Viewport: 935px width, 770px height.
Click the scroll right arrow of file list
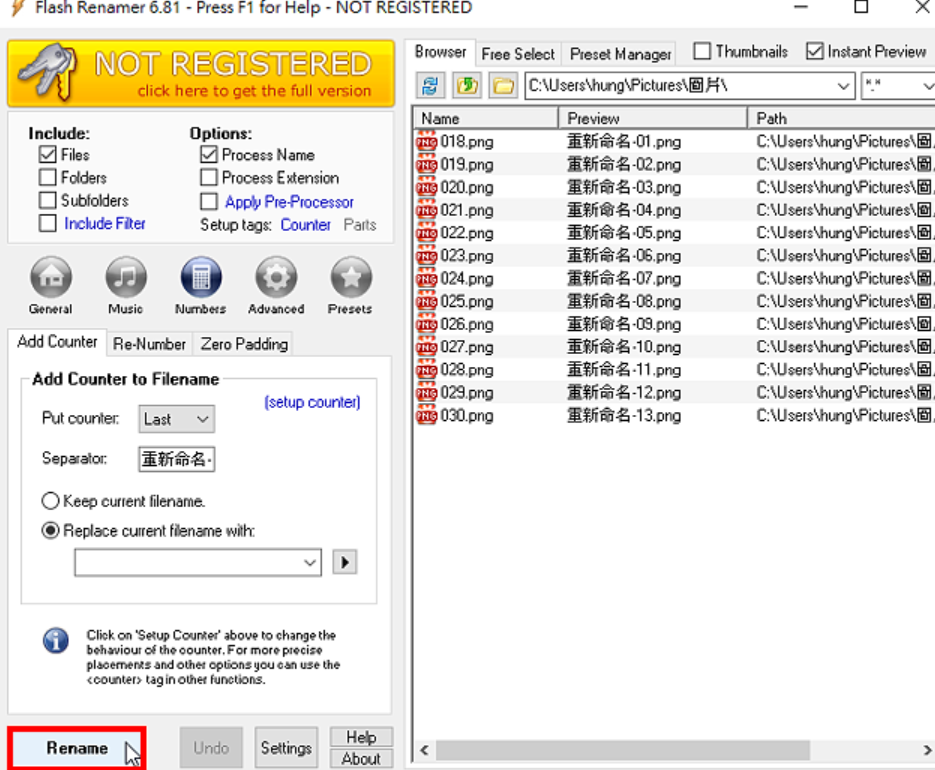point(928,750)
